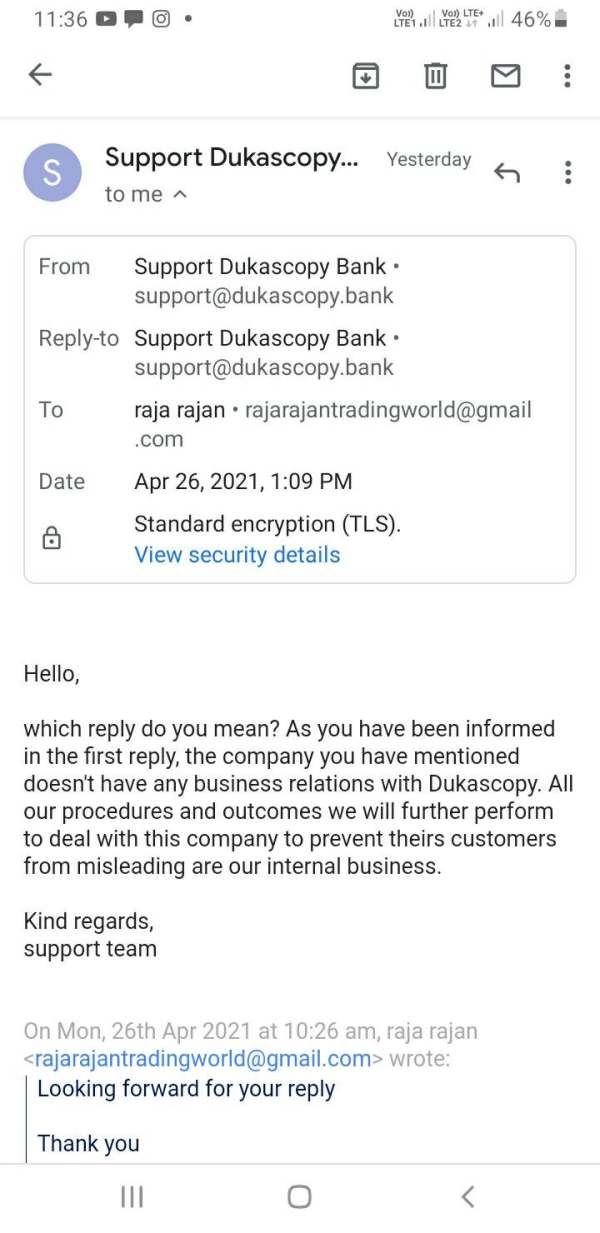Tap the Yesterday timestamp in header
This screenshot has height=1233, width=600.
click(x=429, y=160)
